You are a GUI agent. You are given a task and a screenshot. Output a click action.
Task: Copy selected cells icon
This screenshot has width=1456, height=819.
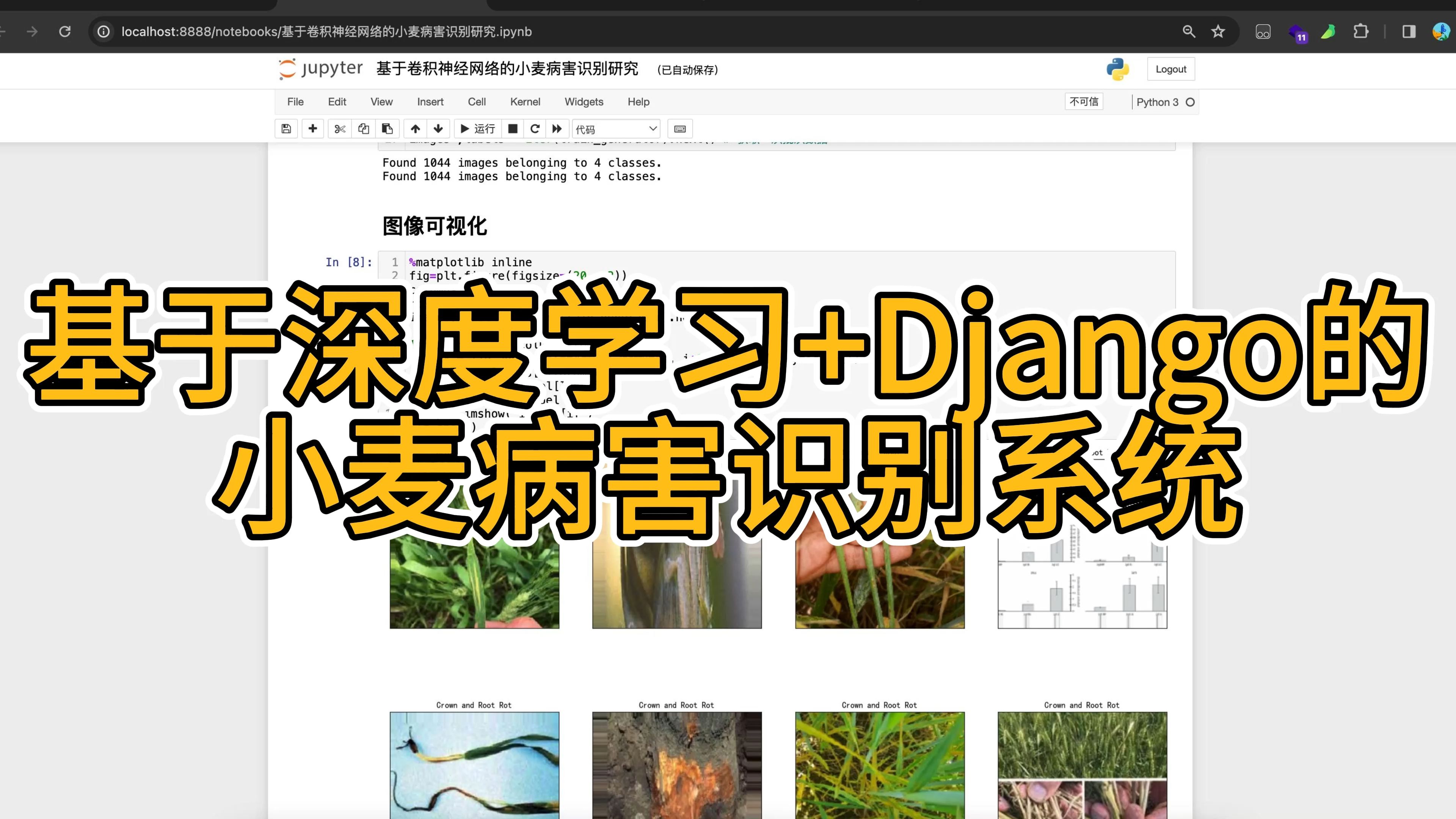click(x=364, y=129)
